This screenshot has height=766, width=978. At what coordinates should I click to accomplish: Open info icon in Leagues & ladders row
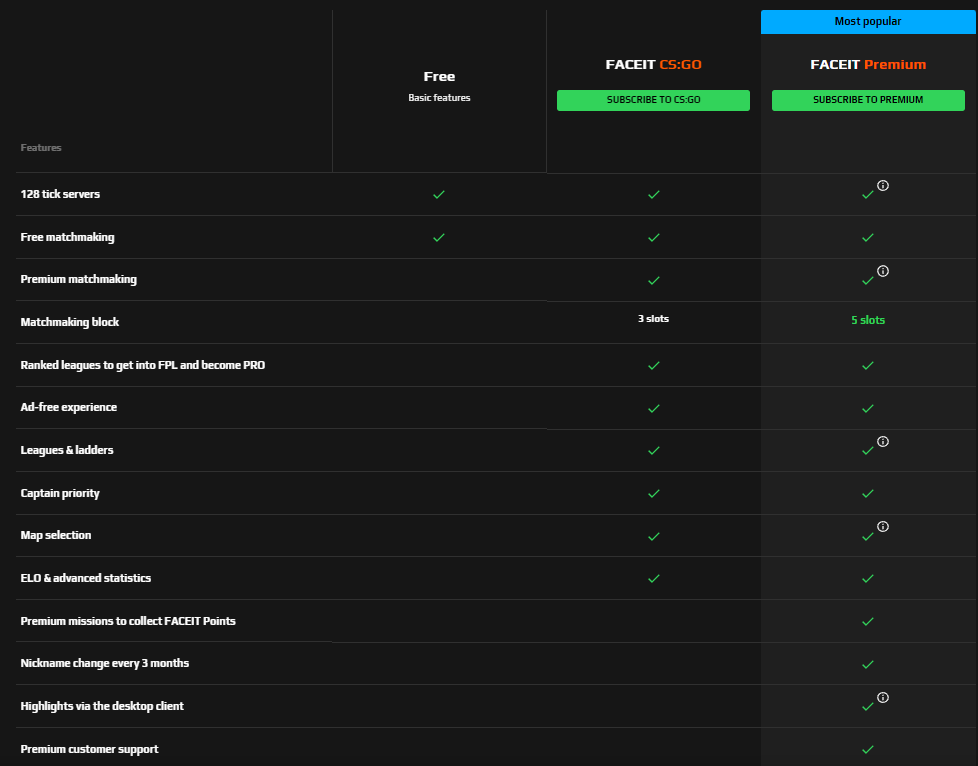tap(883, 441)
